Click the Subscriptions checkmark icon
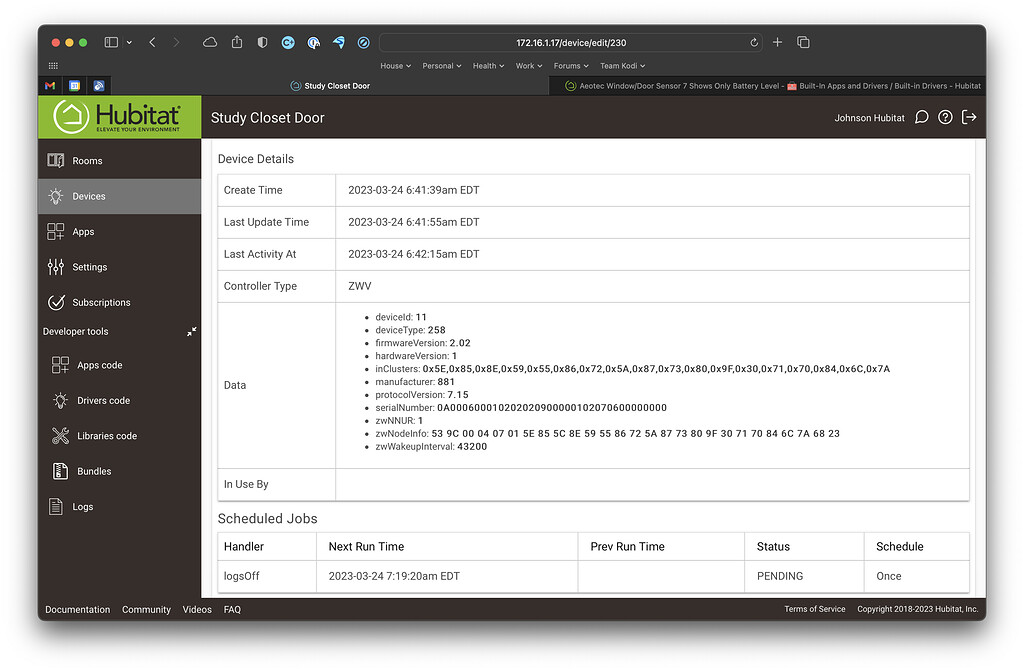Screen dimensions: 1024x671 click(x=56, y=302)
